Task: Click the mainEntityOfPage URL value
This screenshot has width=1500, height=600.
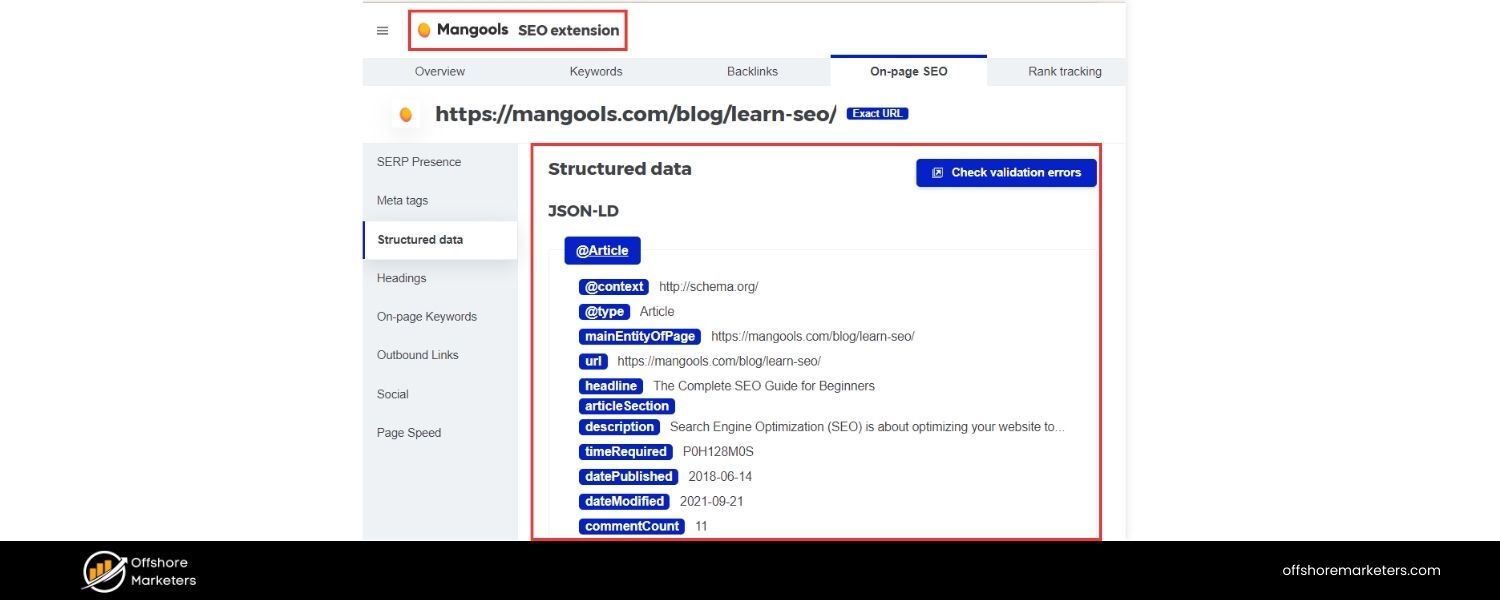Action: (x=813, y=337)
